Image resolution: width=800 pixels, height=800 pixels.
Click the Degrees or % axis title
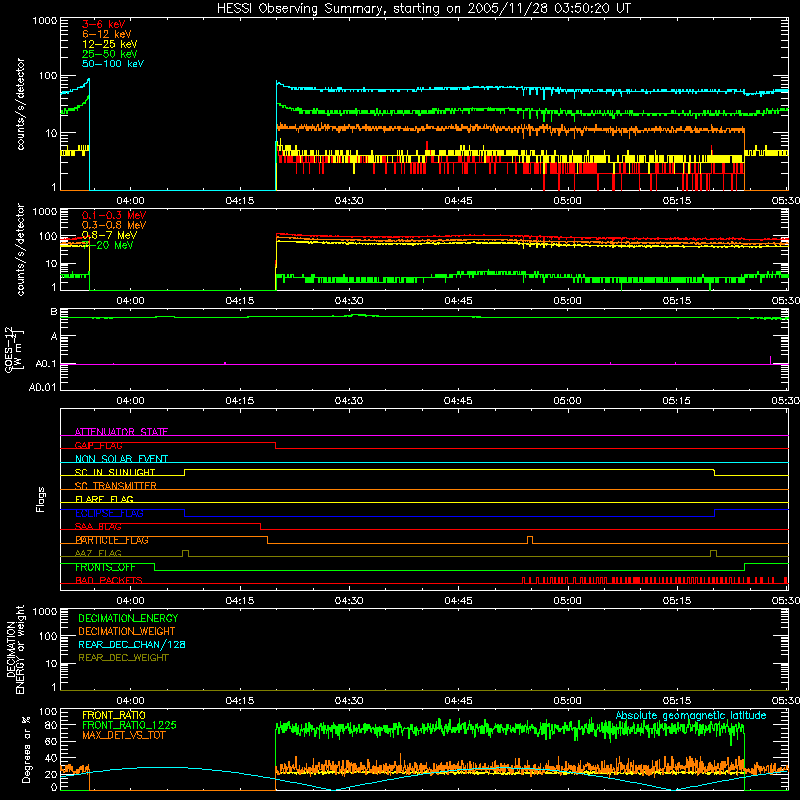[x=26, y=749]
